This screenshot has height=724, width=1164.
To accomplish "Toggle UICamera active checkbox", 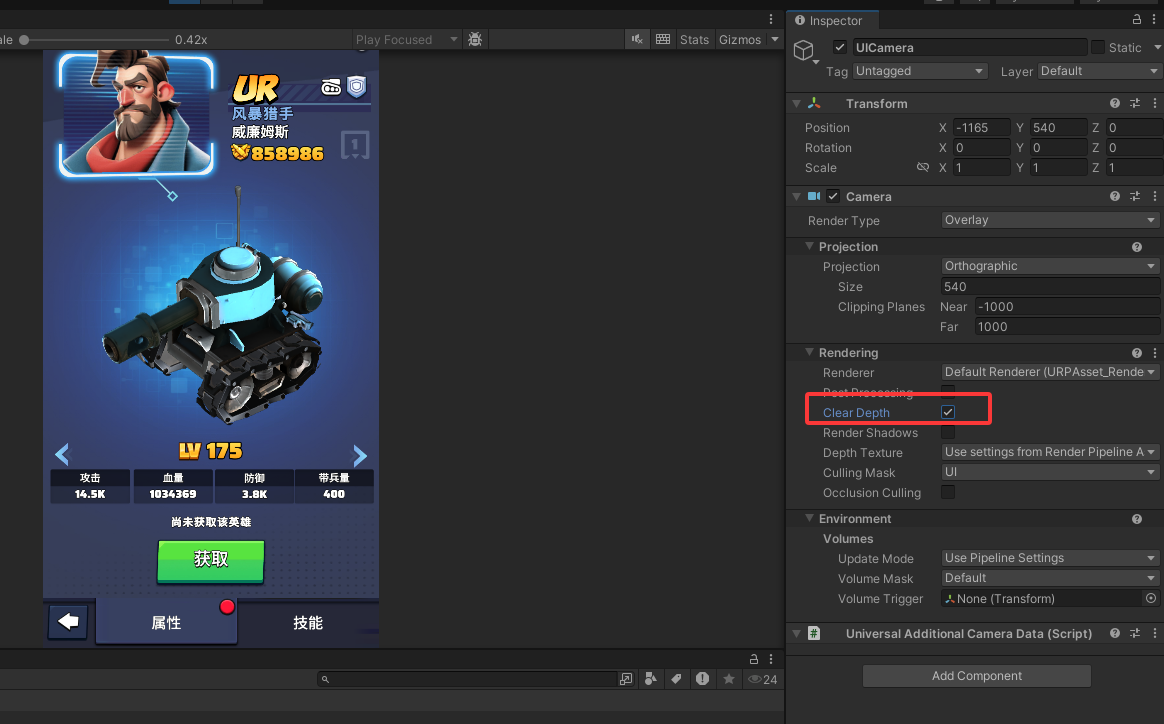I will 840,47.
